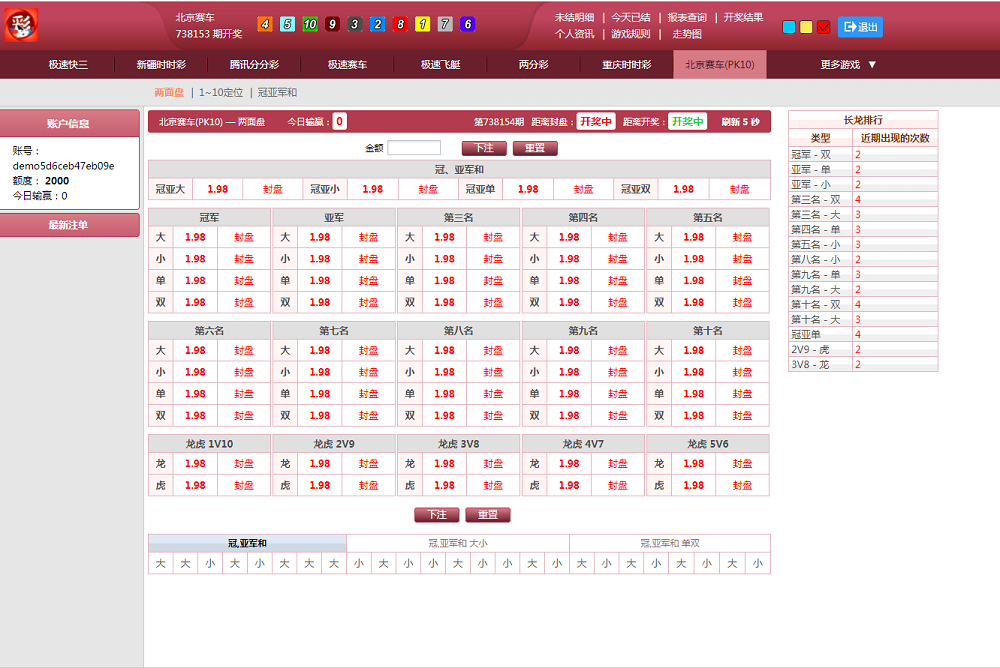Screen dimensions: 1000x668
Task: Click the 退出 logout button
Action: 860,27
